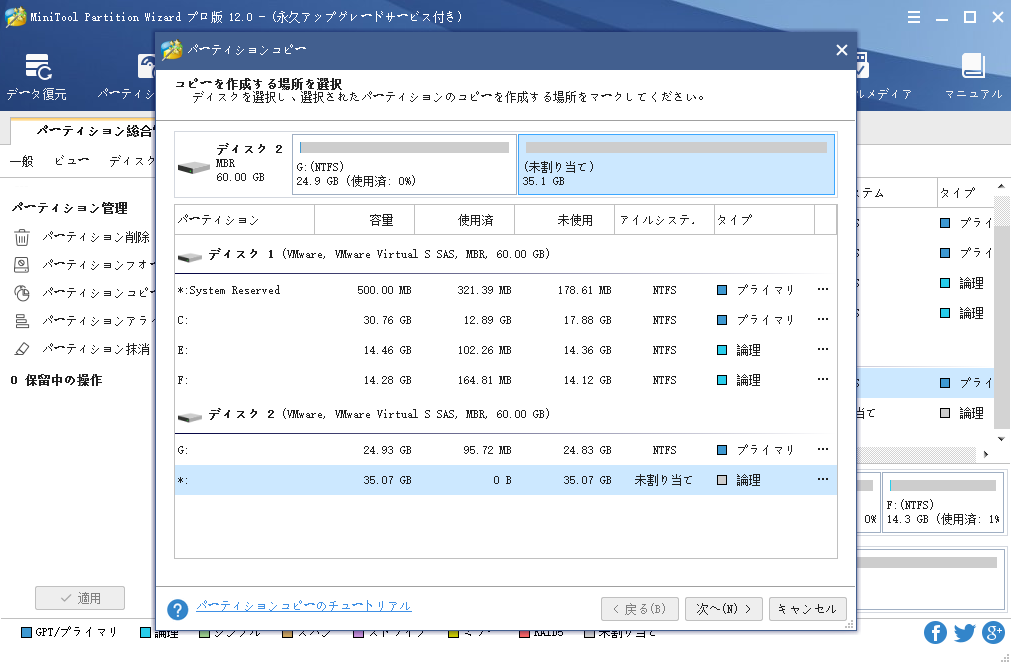Open the Facebook icon at the bottom
The image size is (1011, 663).
[935, 632]
